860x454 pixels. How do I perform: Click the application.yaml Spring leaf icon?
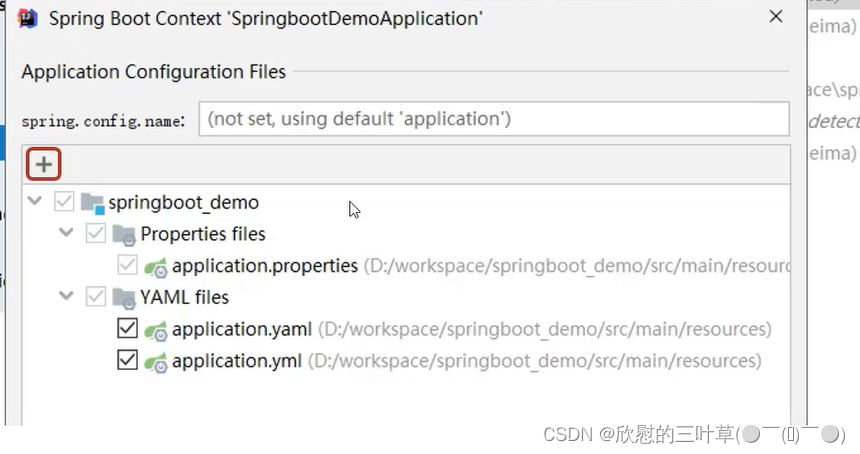pyautogui.click(x=155, y=330)
